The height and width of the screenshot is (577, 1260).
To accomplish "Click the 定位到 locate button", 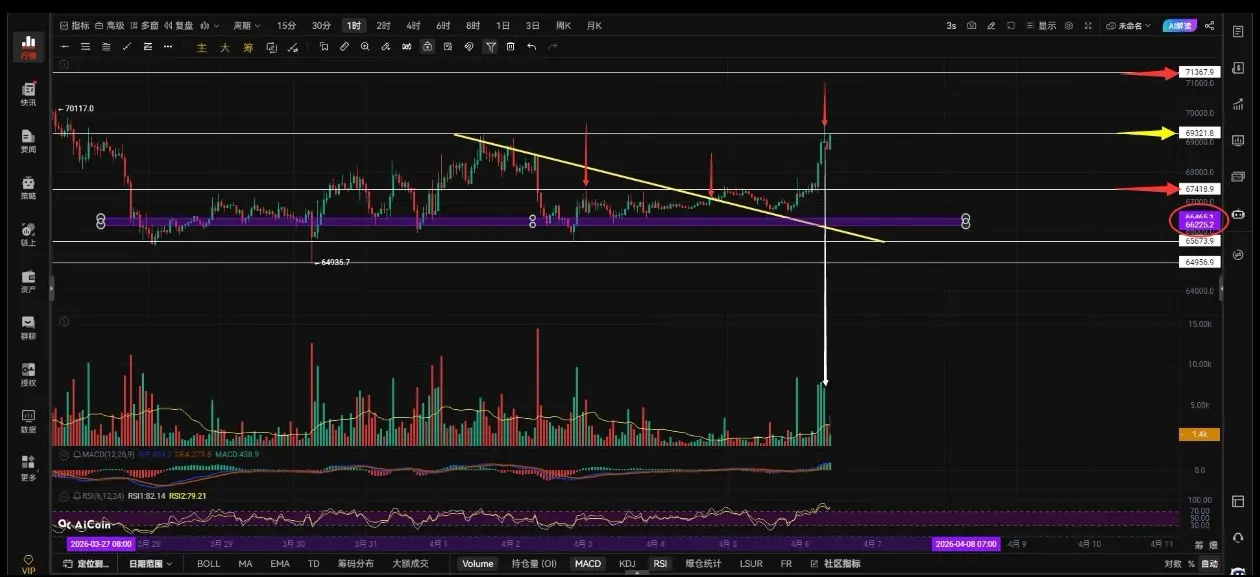I will 87,564.
